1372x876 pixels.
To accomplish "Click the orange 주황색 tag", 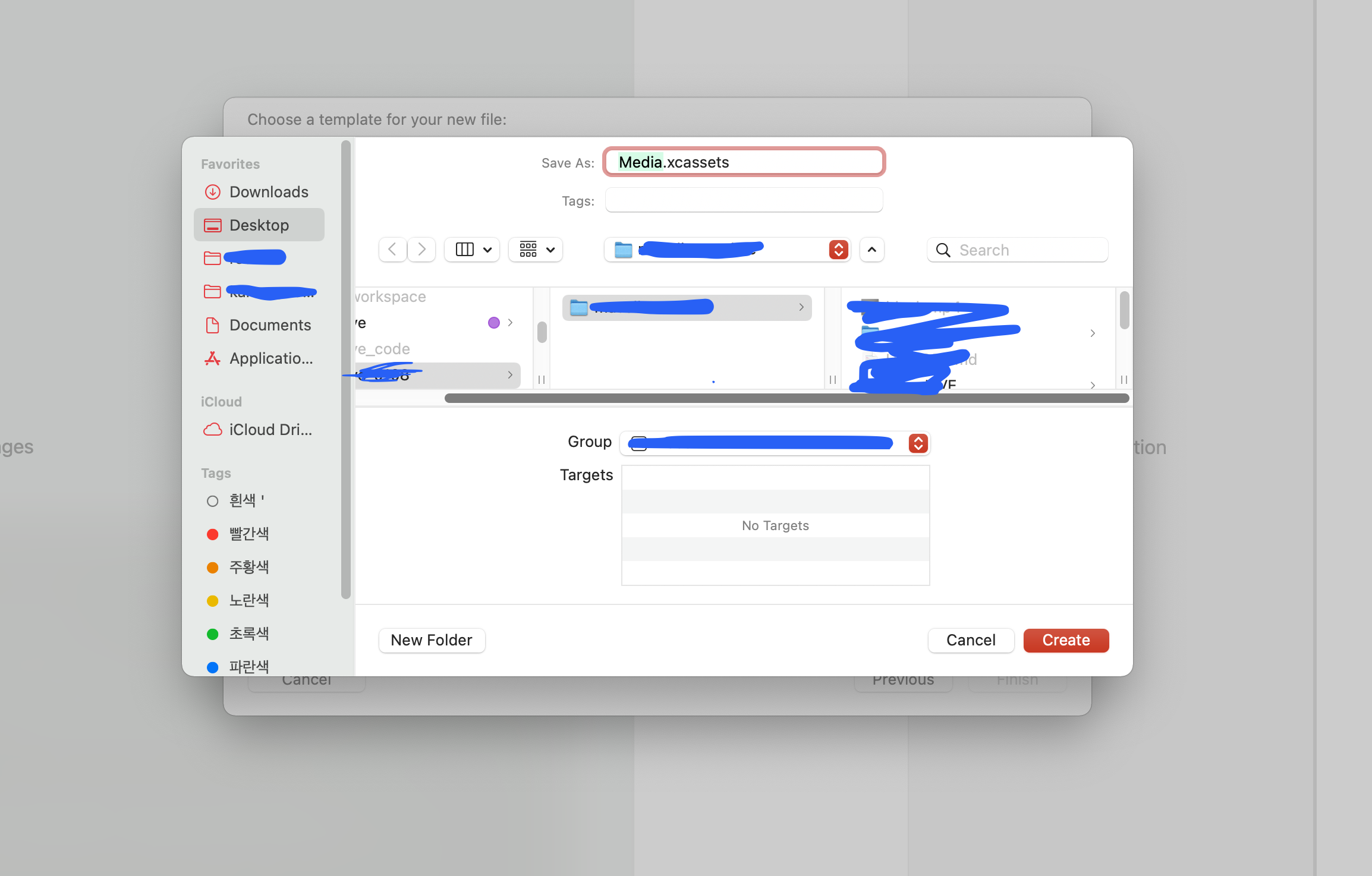I will (248, 567).
